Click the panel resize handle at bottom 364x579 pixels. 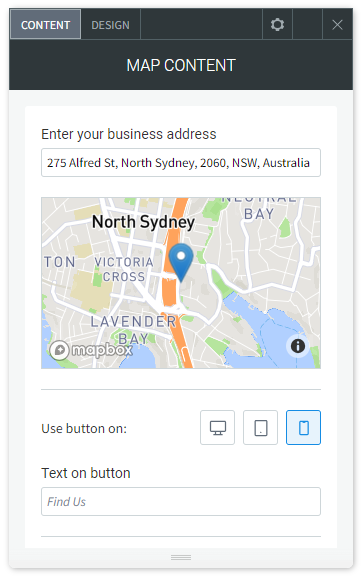click(181, 557)
